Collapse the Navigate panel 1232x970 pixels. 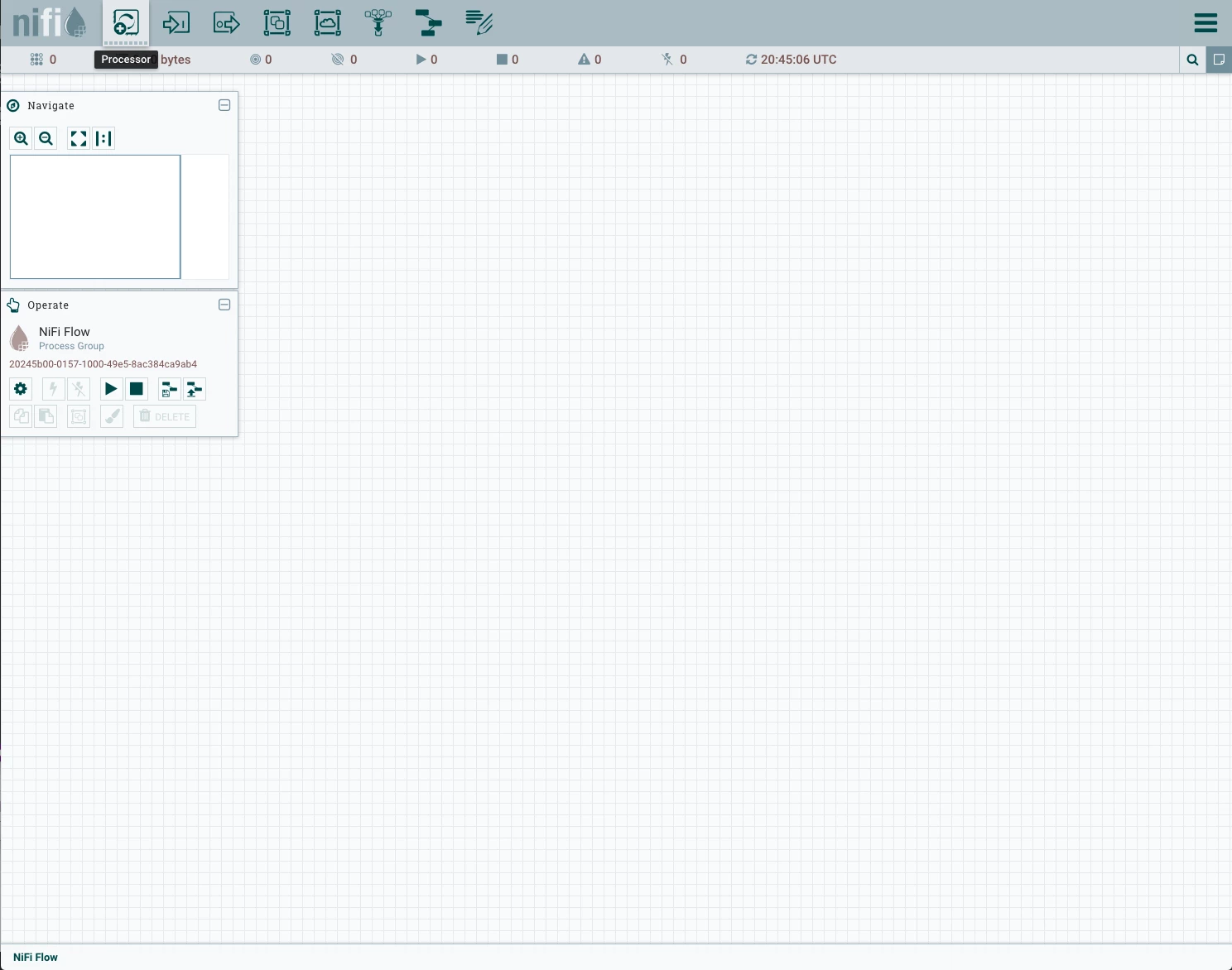(224, 105)
